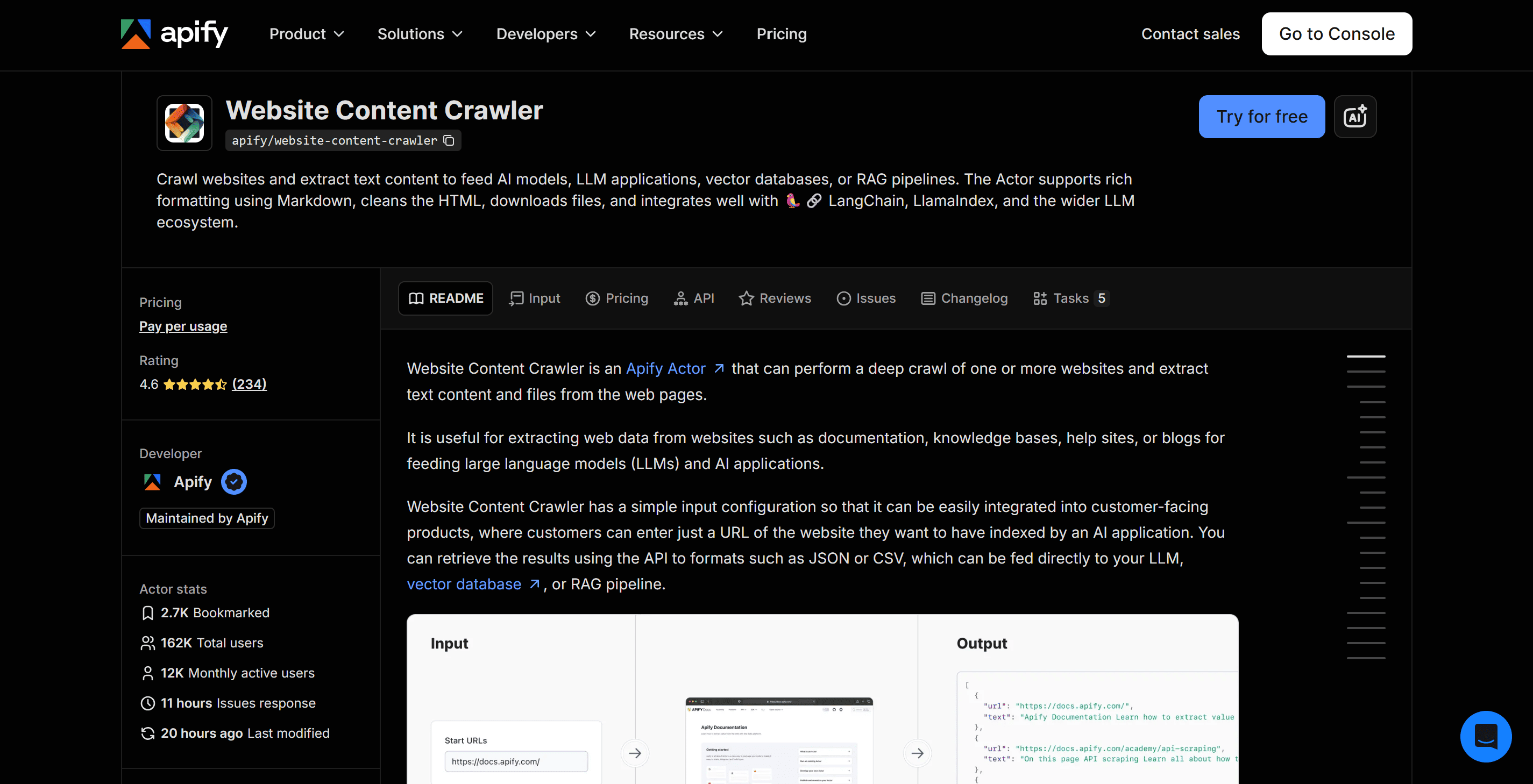Switch to the Input tab
The height and width of the screenshot is (784, 1533).
point(535,298)
